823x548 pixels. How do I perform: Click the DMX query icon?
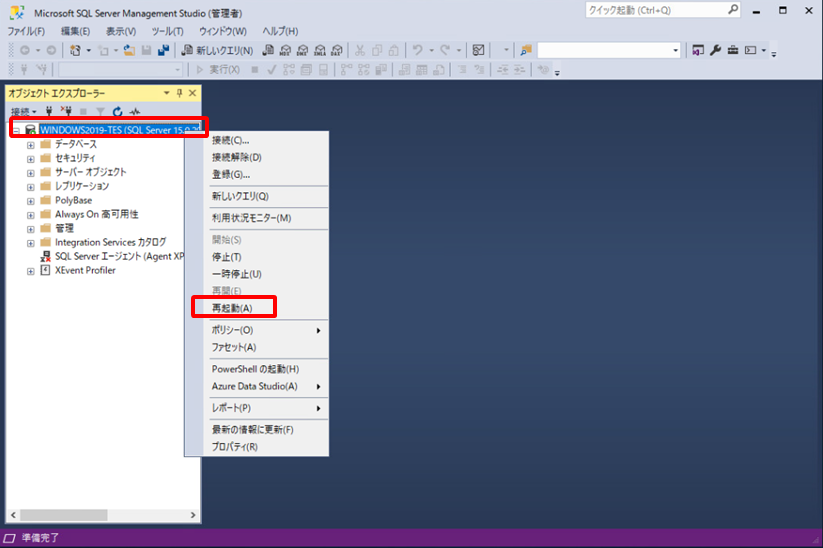[x=302, y=50]
